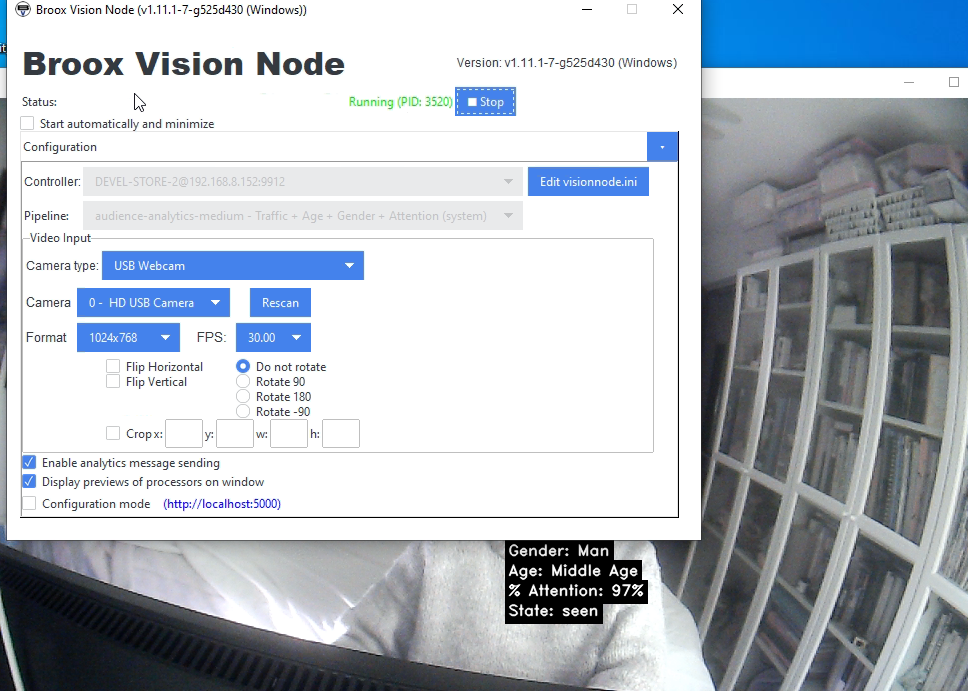
Task: Click the Gender: Man overlay label in preview
Action: point(559,551)
